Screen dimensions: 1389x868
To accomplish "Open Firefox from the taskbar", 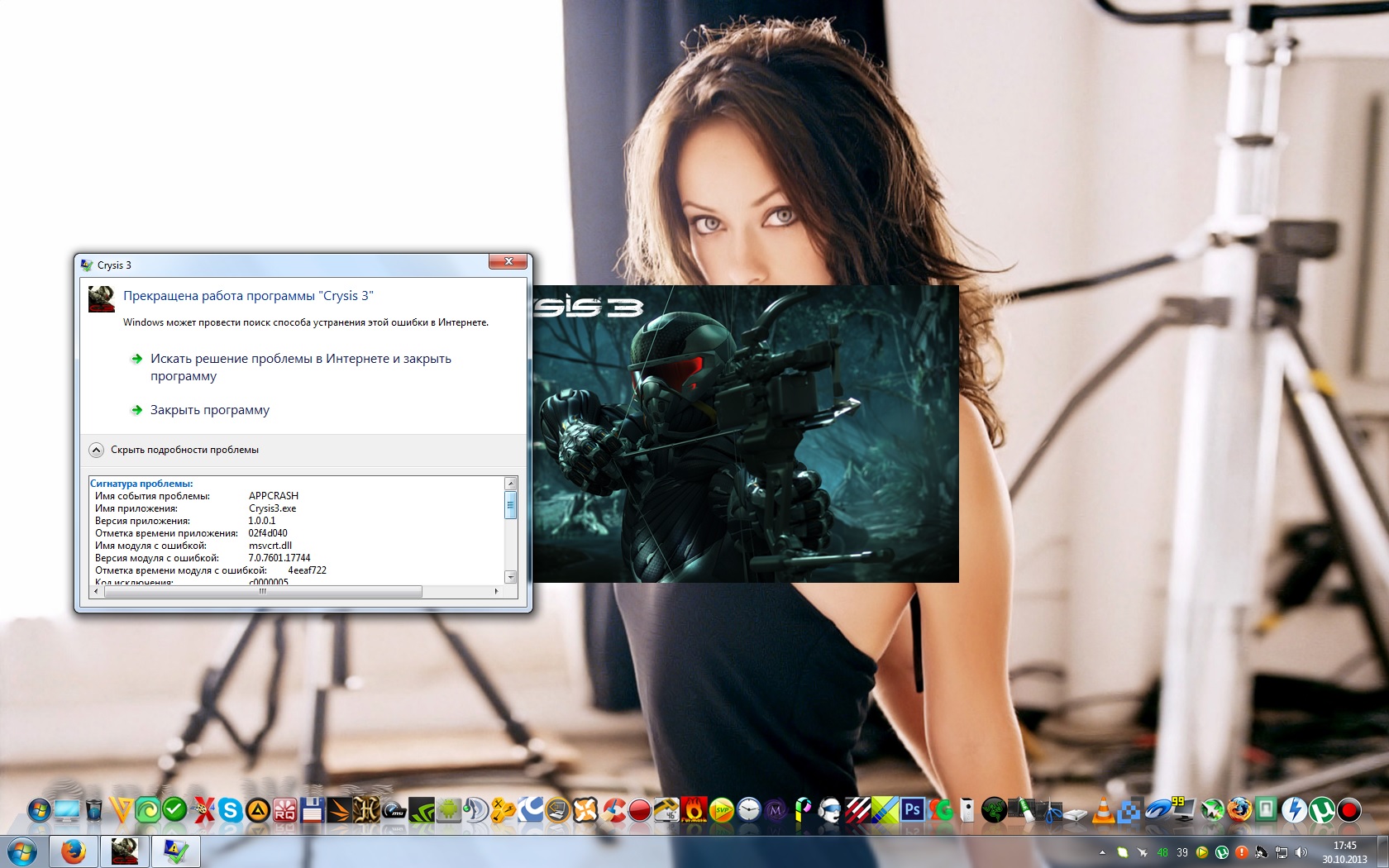I will pos(74,851).
